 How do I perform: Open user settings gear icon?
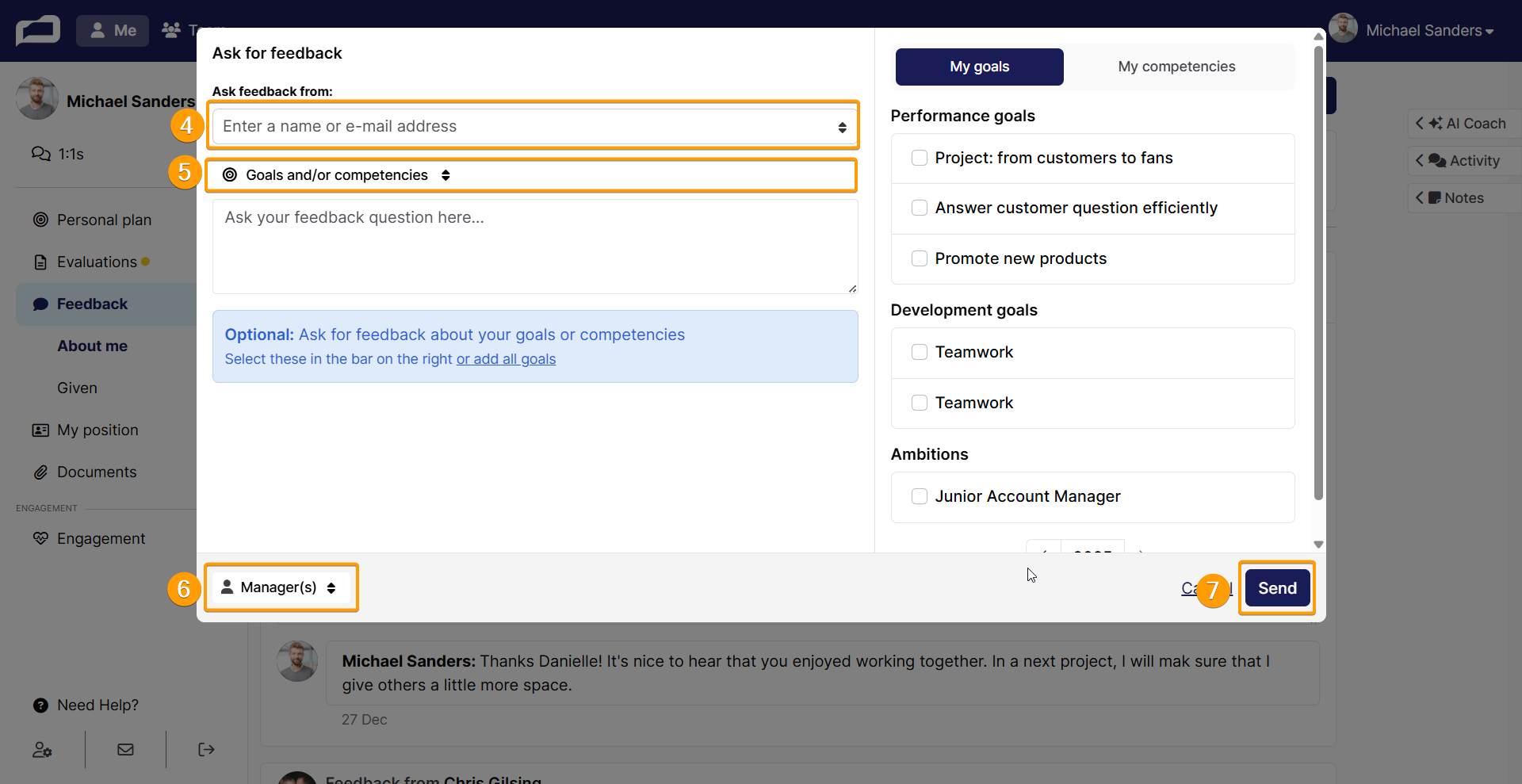(x=42, y=749)
